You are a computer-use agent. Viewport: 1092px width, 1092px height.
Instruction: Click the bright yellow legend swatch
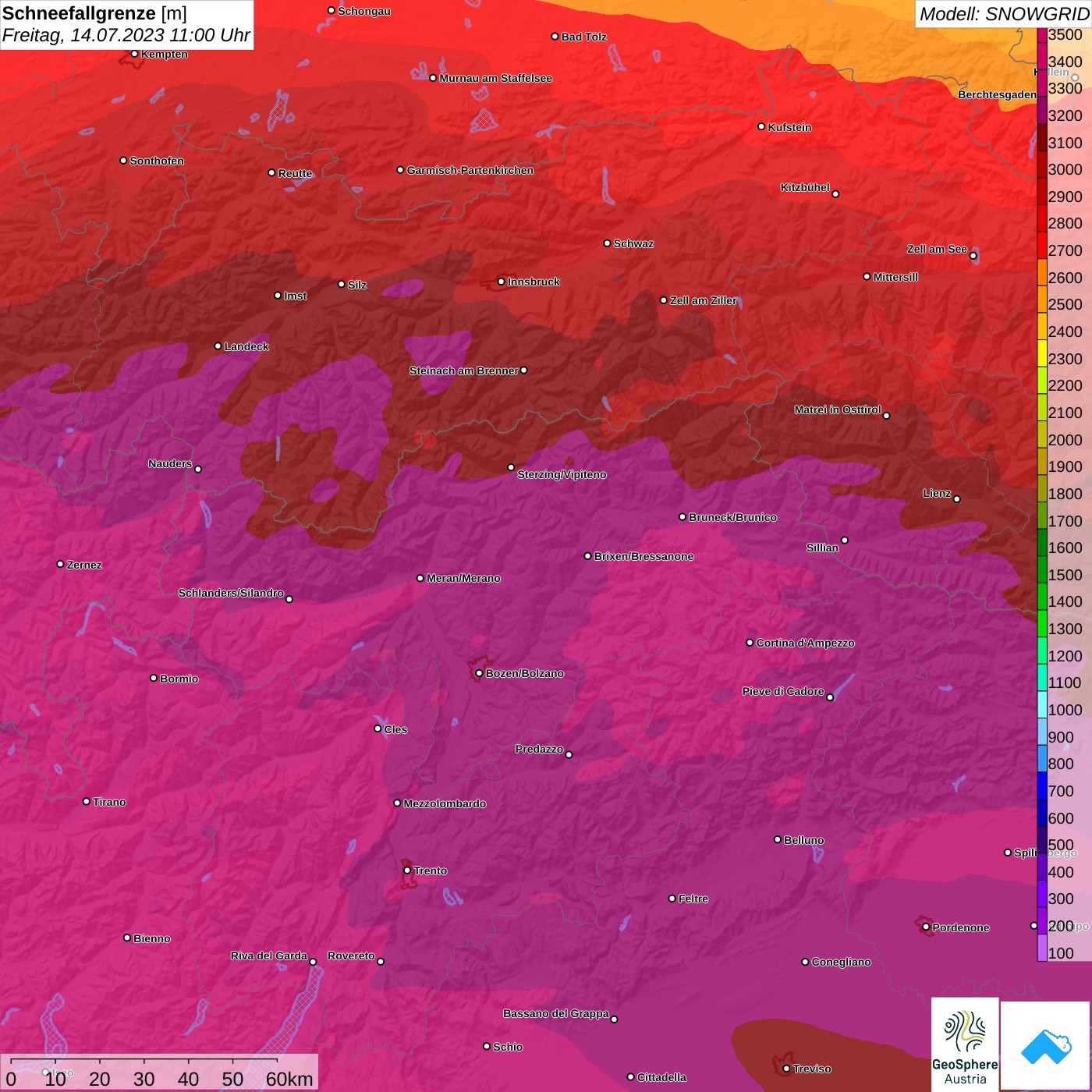(x=1042, y=353)
